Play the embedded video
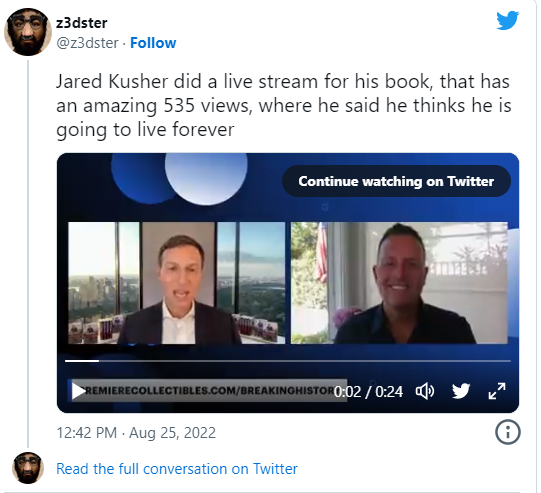The image size is (541, 493). tap(78, 391)
